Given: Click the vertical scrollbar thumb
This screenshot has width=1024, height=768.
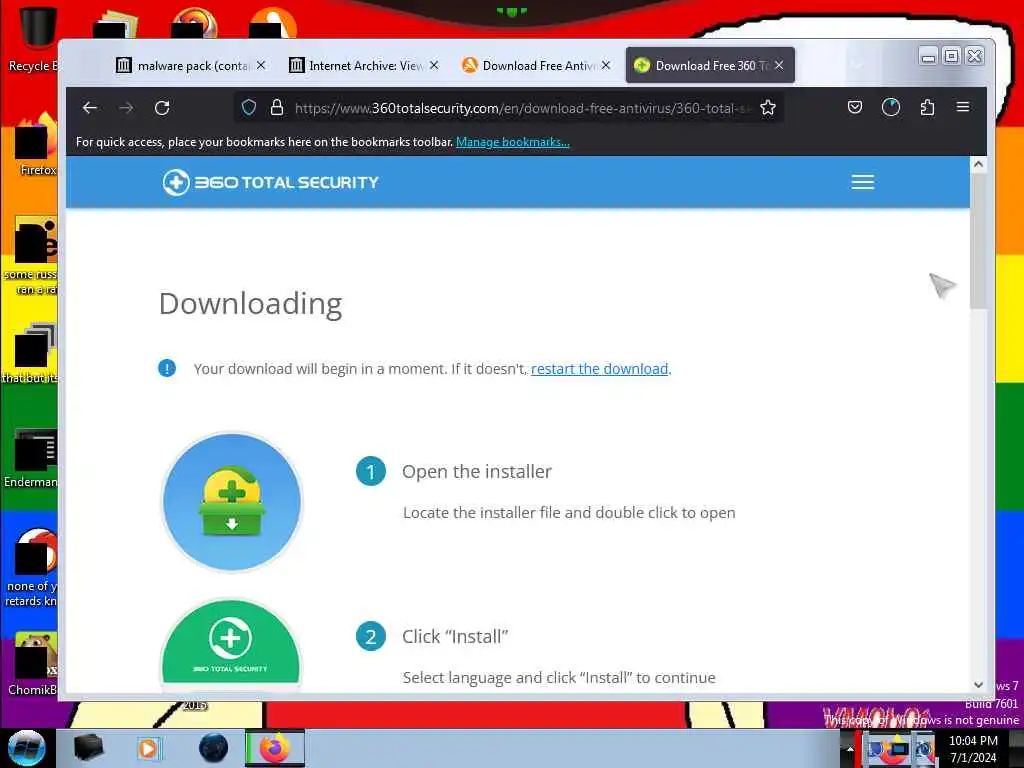Looking at the screenshot, I should click(x=978, y=241).
